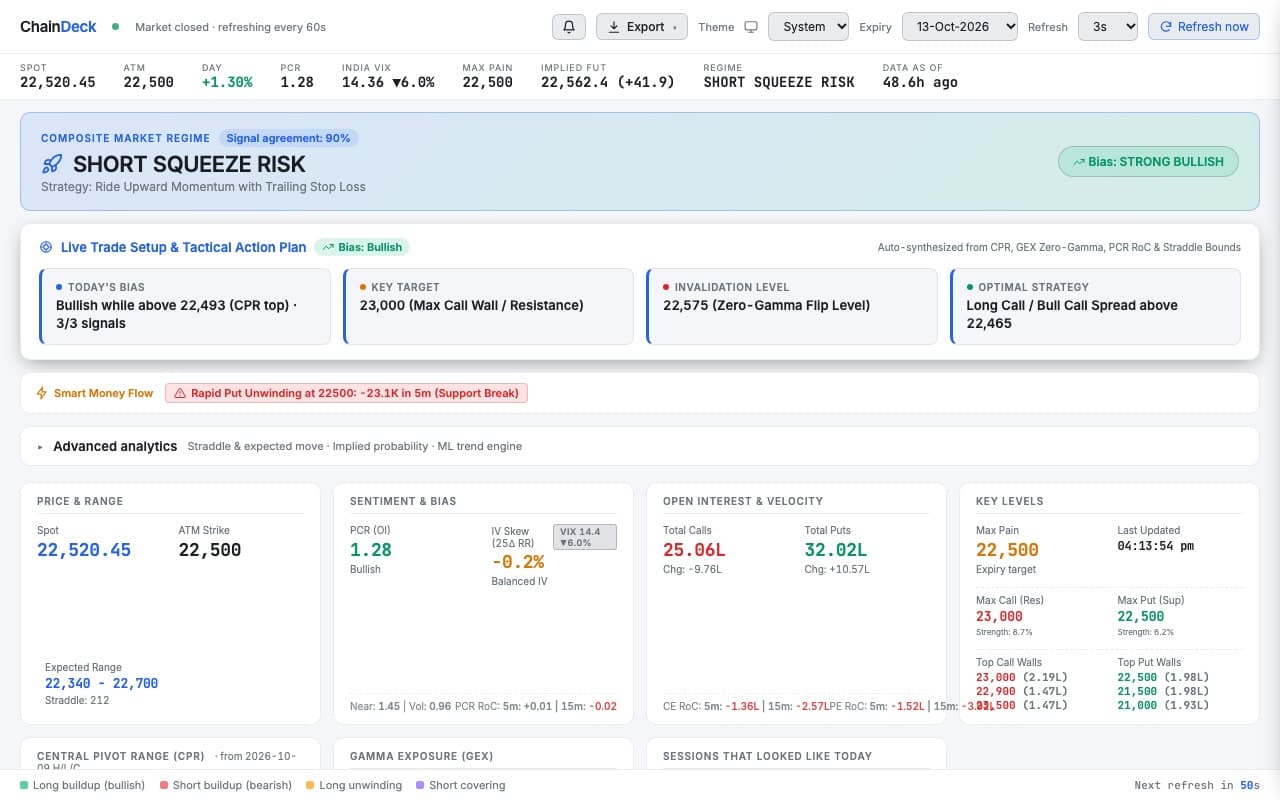
Task: Click the green market status dot
Action: tap(116, 27)
